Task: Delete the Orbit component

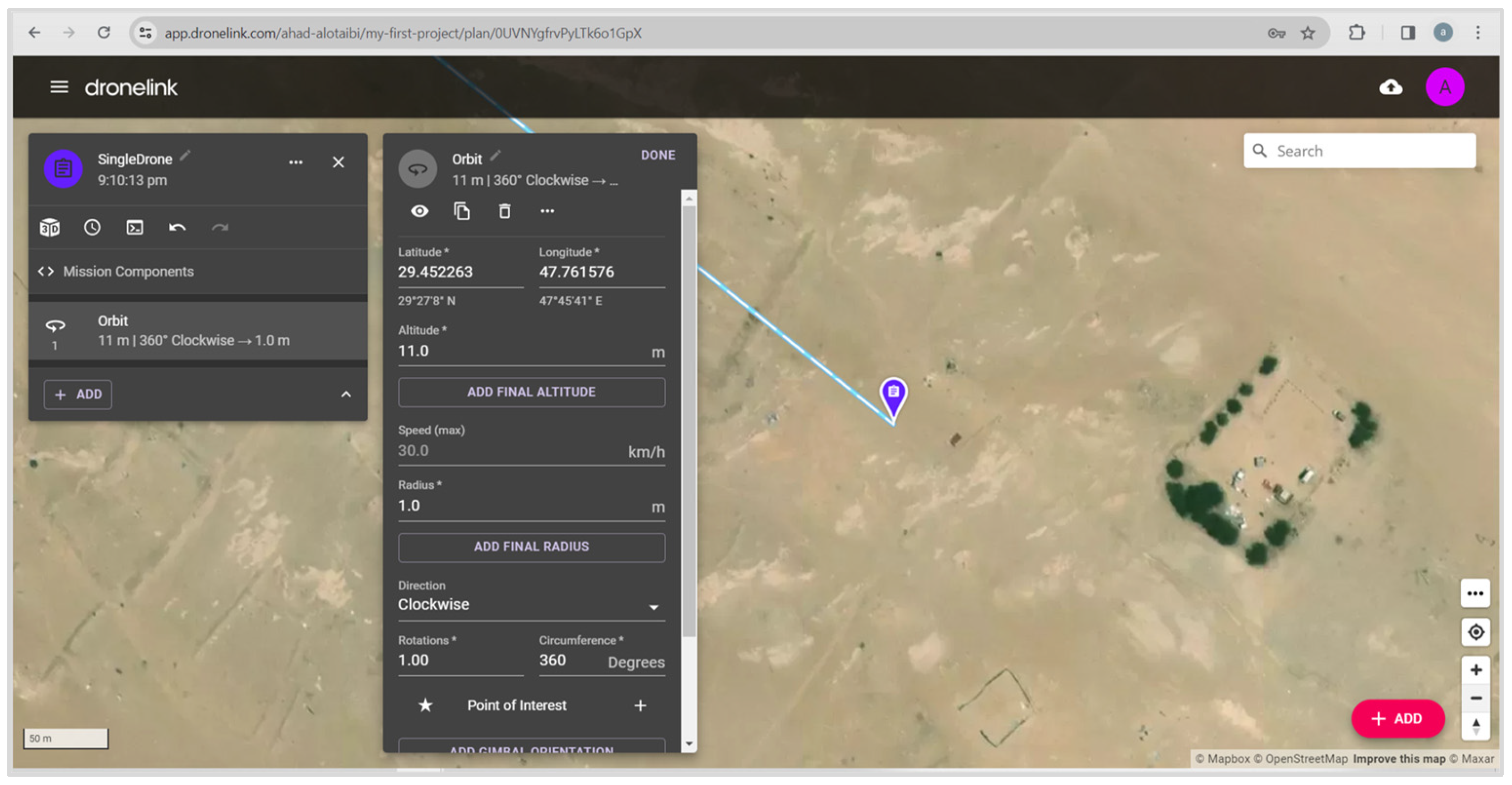Action: [x=505, y=211]
